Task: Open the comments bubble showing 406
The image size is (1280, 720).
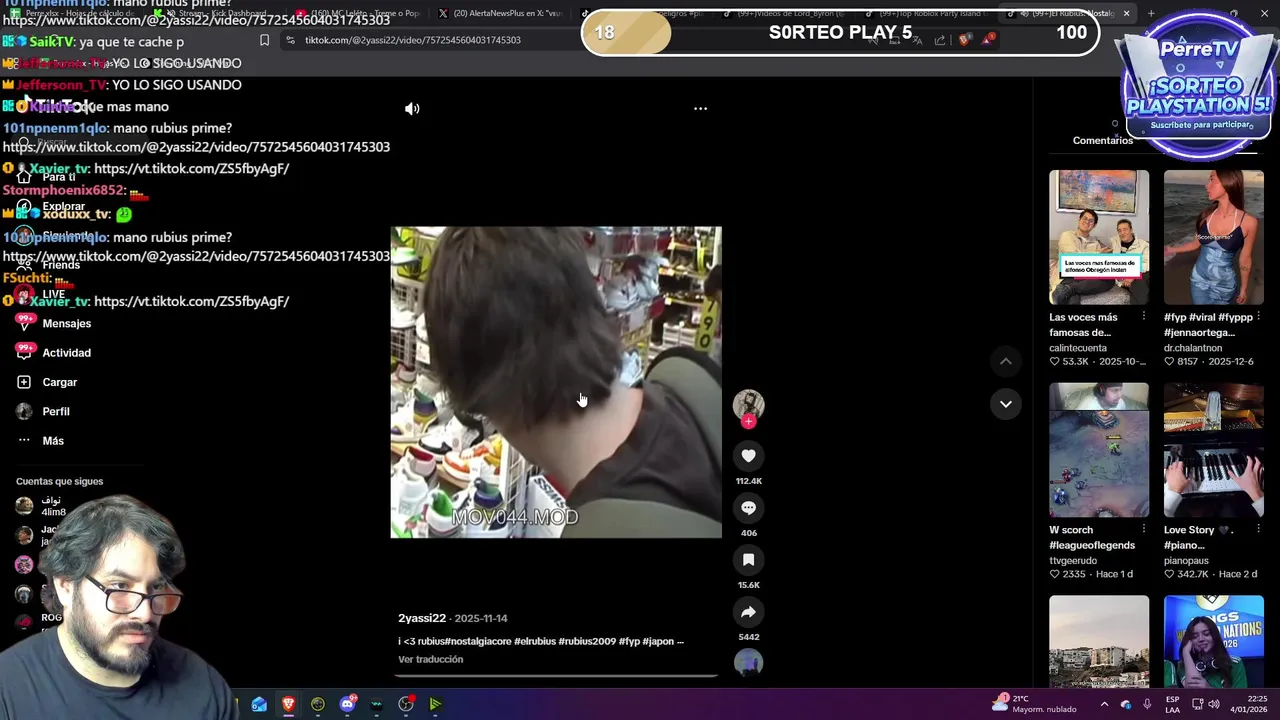Action: point(748,508)
